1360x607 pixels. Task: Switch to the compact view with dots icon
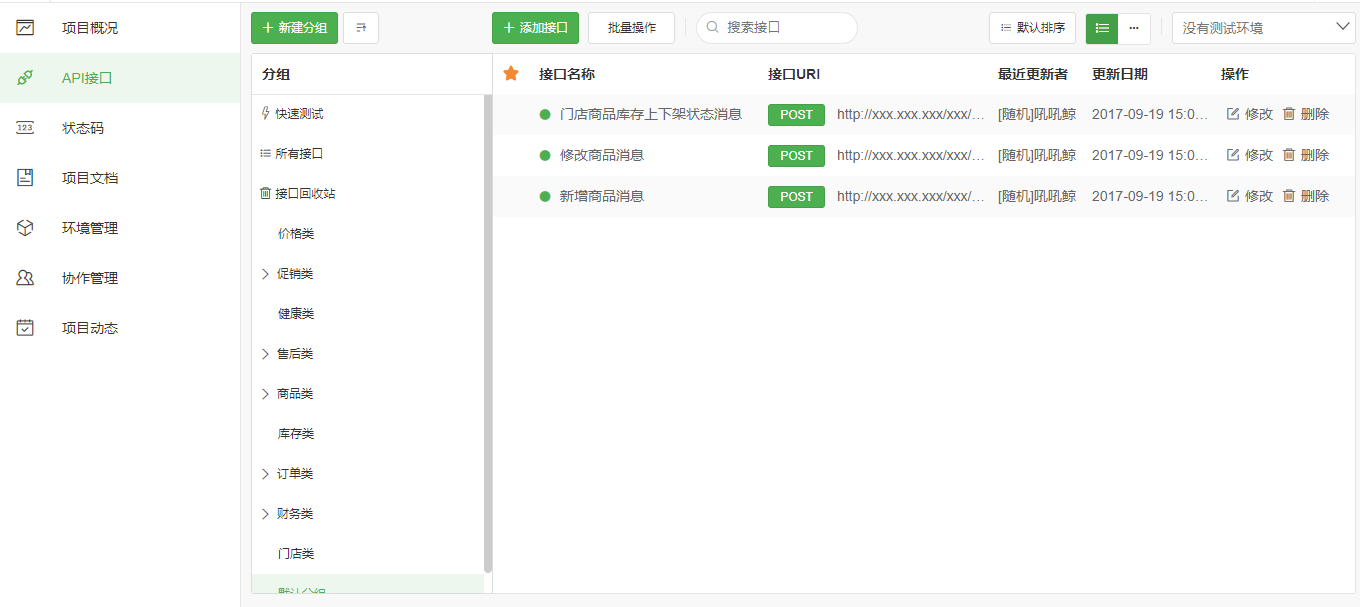1134,28
